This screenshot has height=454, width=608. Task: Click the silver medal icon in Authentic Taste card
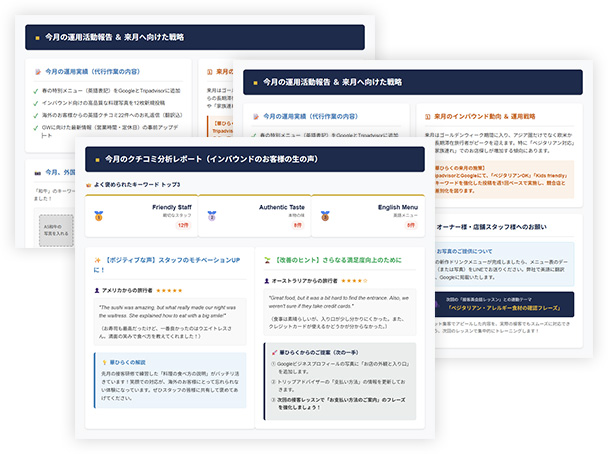coord(212,216)
